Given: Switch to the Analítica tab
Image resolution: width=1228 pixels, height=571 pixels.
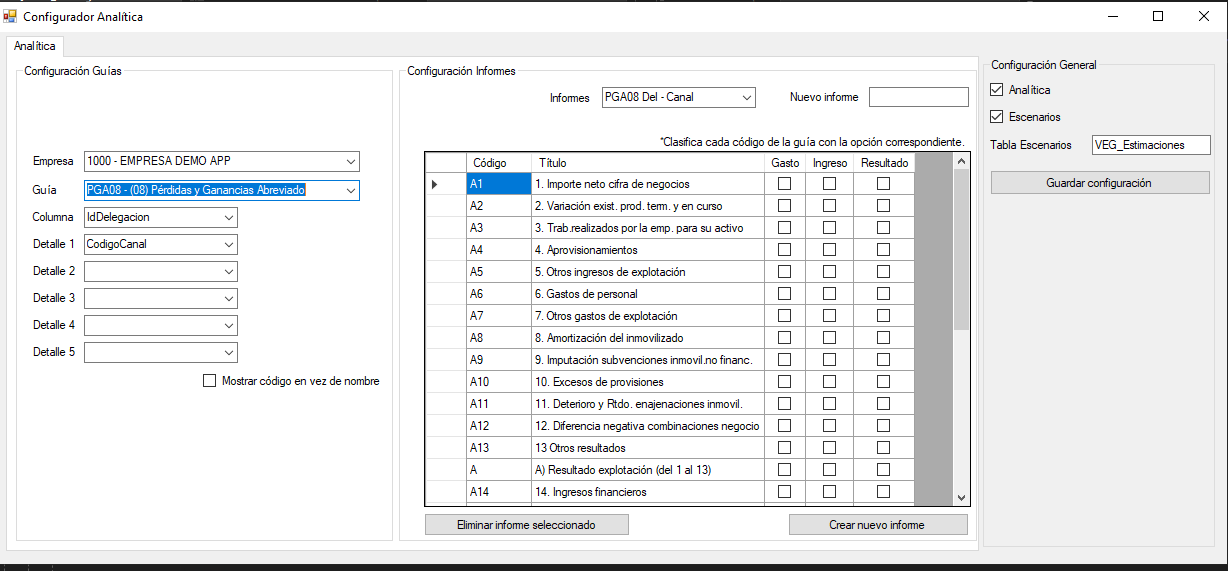Looking at the screenshot, I should click(35, 46).
